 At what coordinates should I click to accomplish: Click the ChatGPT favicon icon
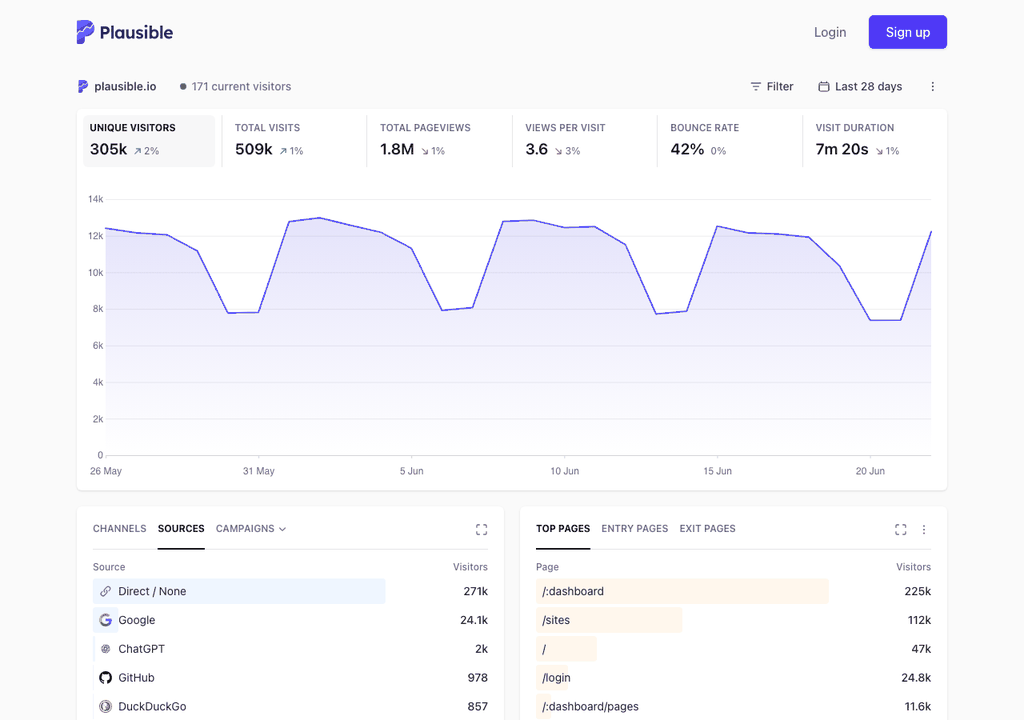tap(105, 649)
